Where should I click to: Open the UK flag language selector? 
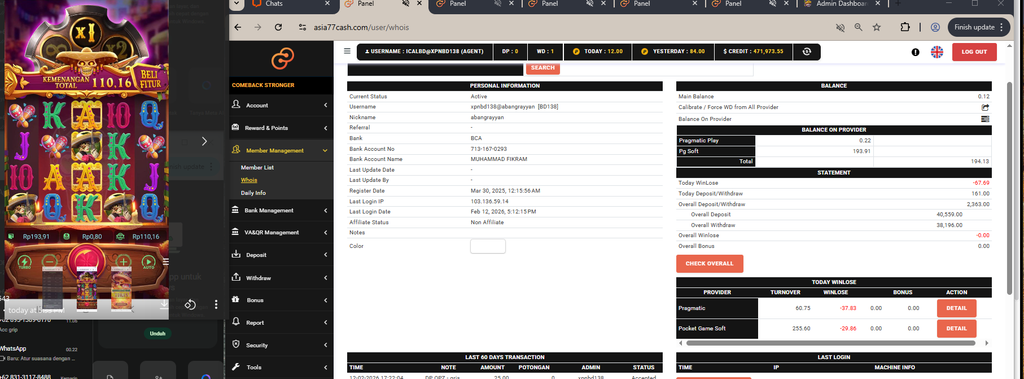[x=936, y=52]
